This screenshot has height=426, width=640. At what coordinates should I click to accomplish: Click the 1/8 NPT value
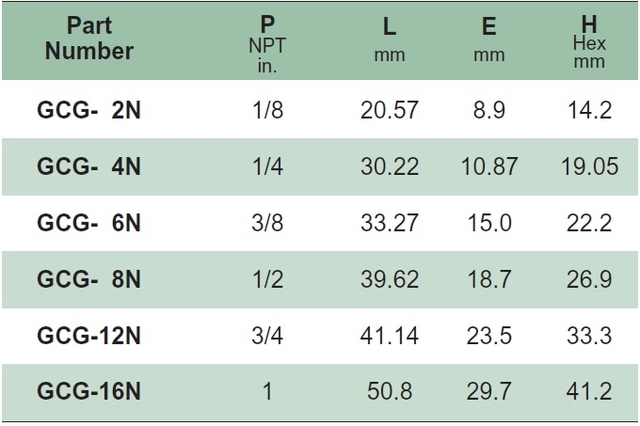(x=267, y=110)
